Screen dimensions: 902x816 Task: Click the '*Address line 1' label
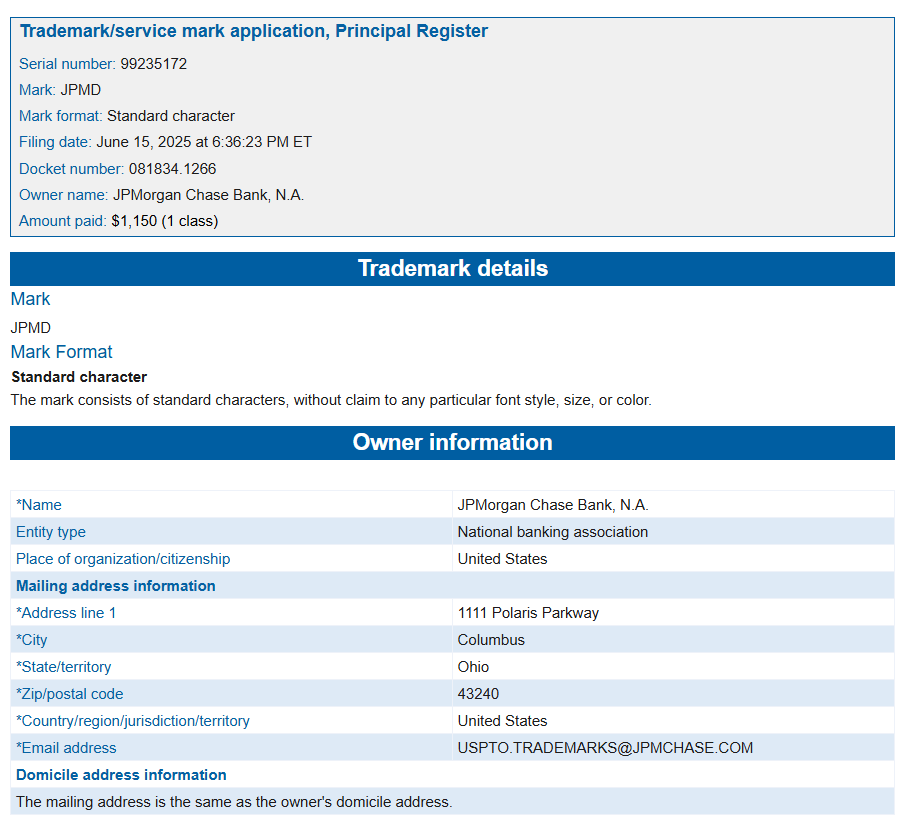click(66, 613)
